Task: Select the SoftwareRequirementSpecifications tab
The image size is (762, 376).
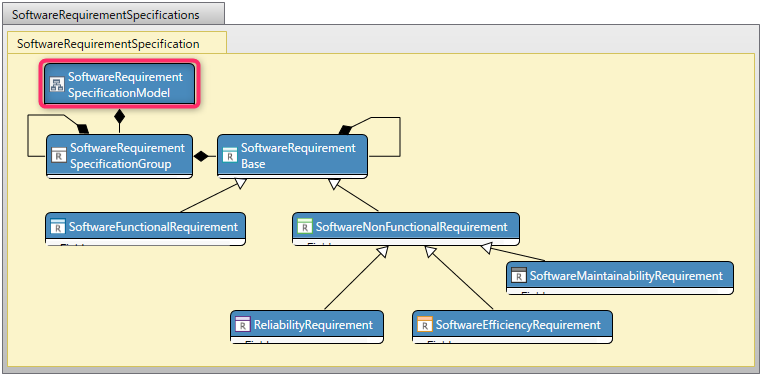Action: [x=113, y=14]
